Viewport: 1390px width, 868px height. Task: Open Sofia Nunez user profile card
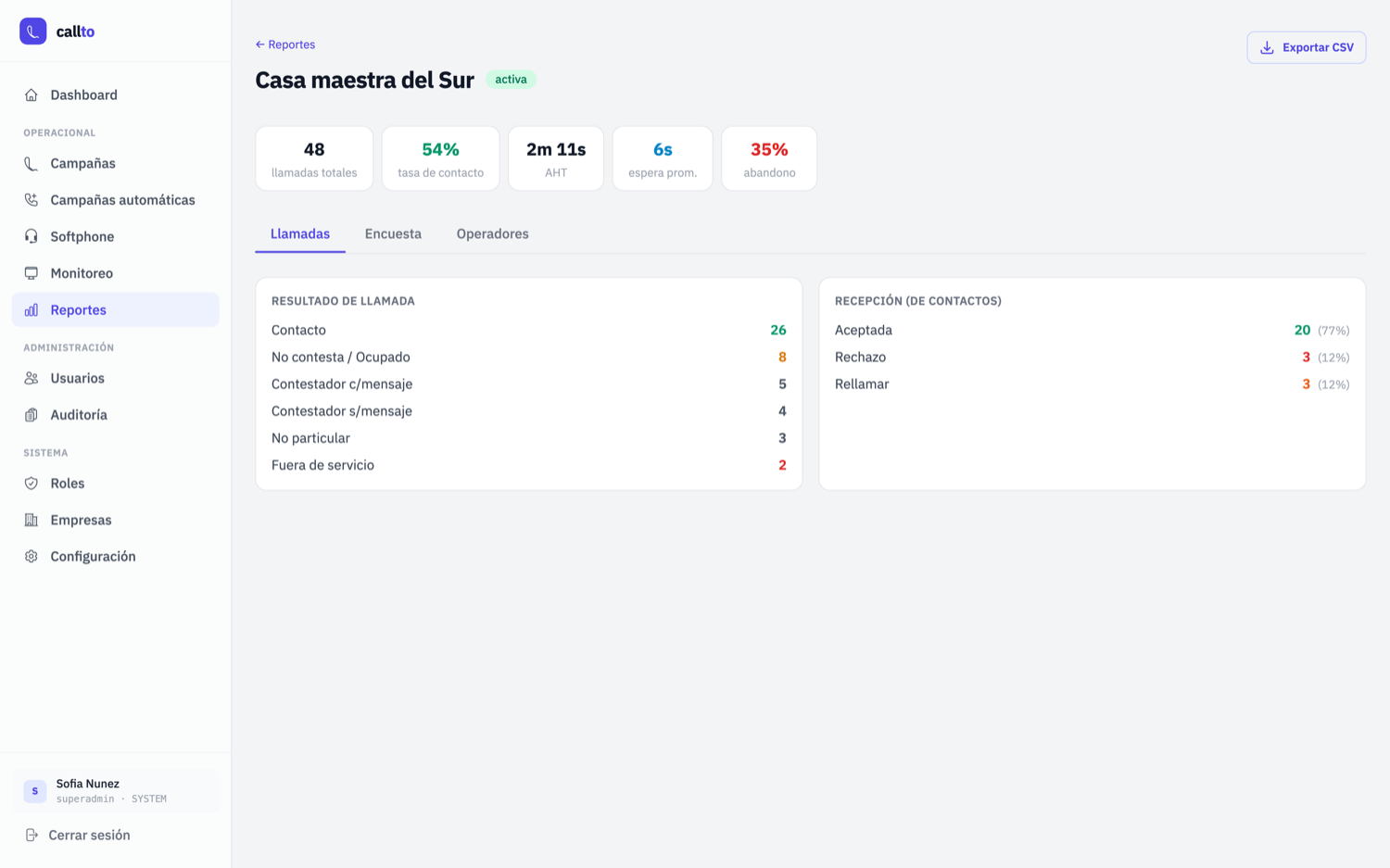click(x=116, y=790)
